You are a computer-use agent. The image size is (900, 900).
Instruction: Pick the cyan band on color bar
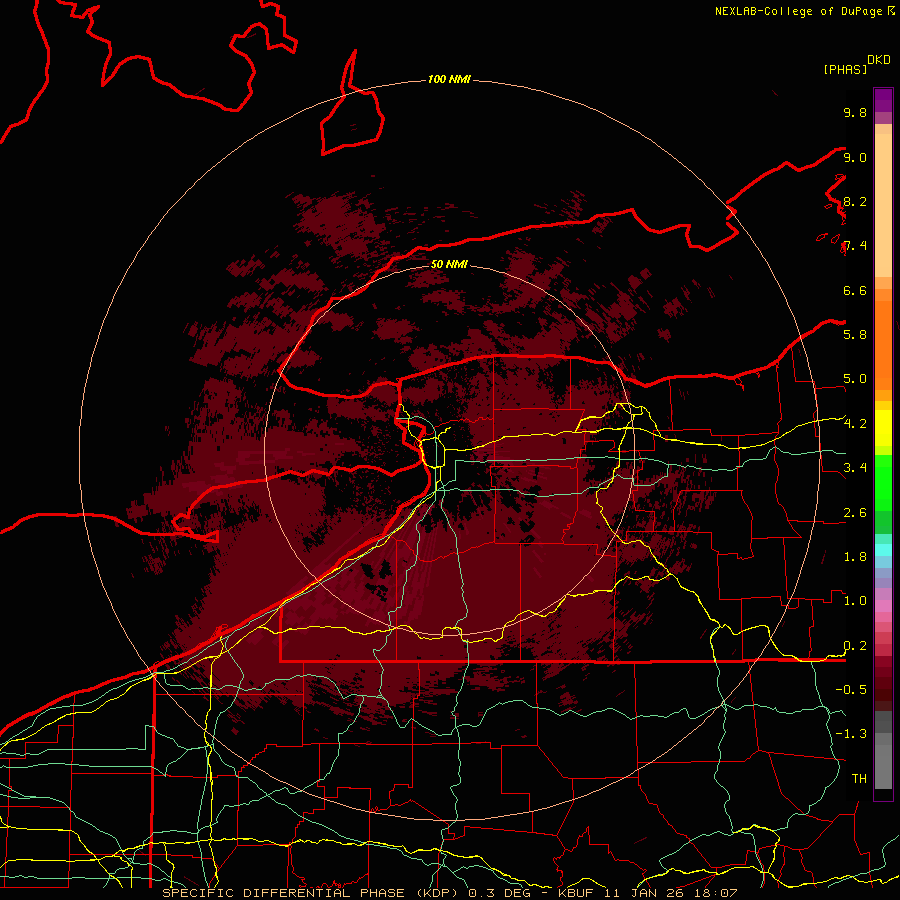883,549
